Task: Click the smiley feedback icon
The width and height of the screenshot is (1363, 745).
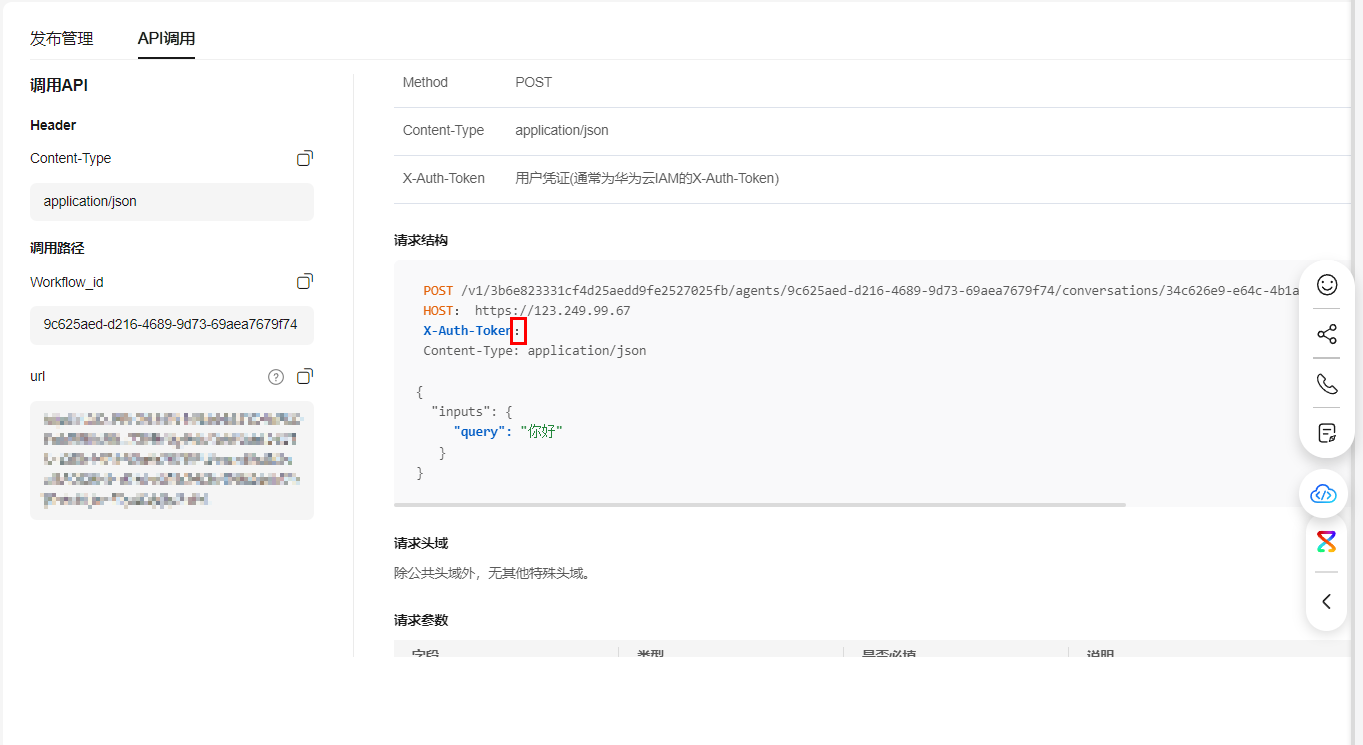Action: [1327, 285]
